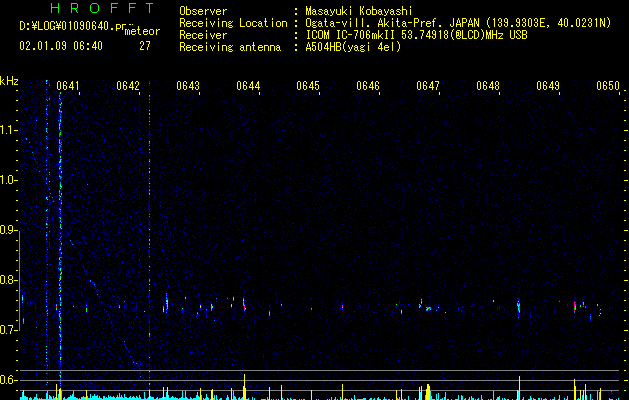
Task: Click the HROFFT program title
Action: click(103, 8)
